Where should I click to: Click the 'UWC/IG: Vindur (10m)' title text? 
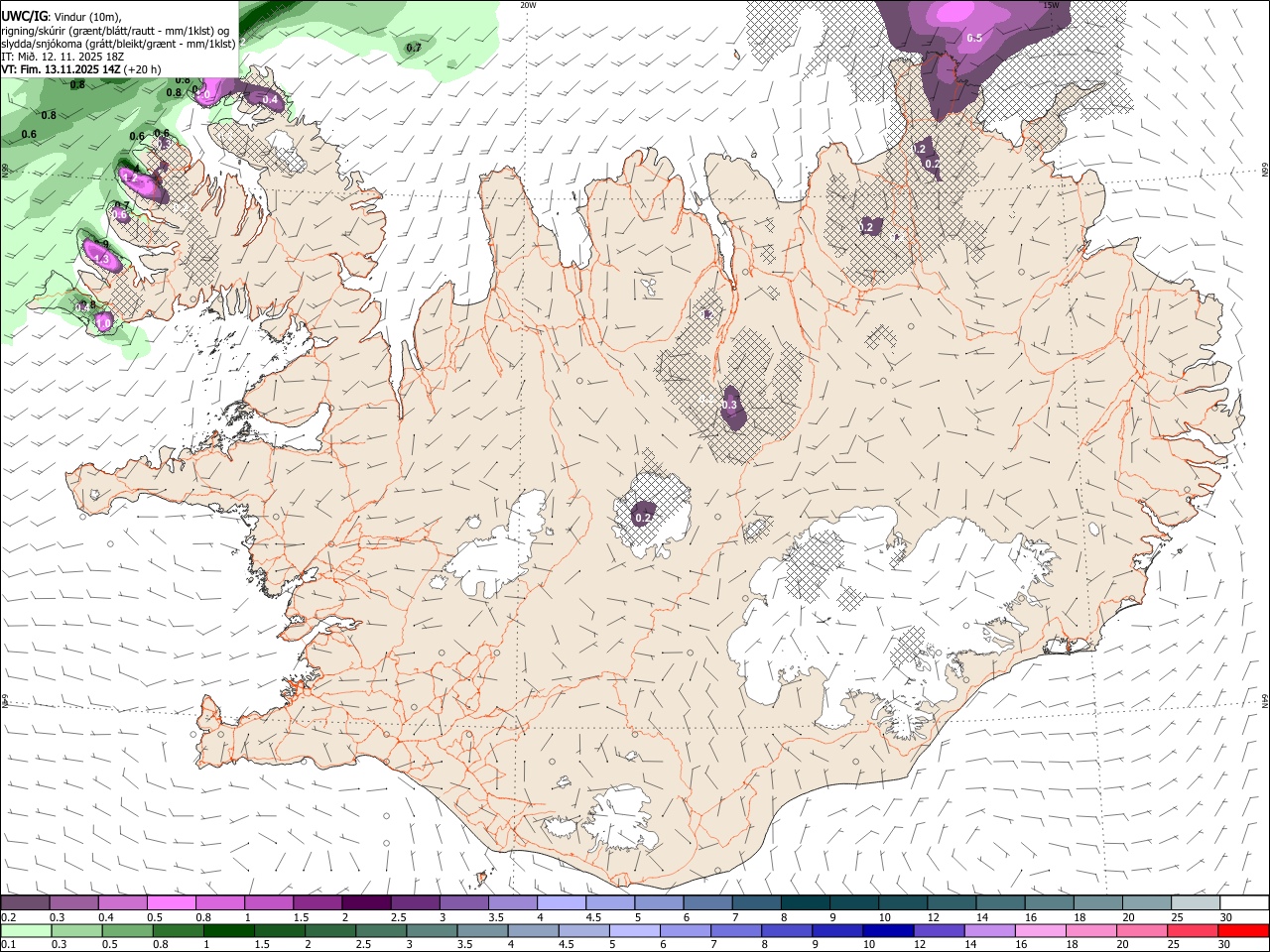(x=61, y=16)
